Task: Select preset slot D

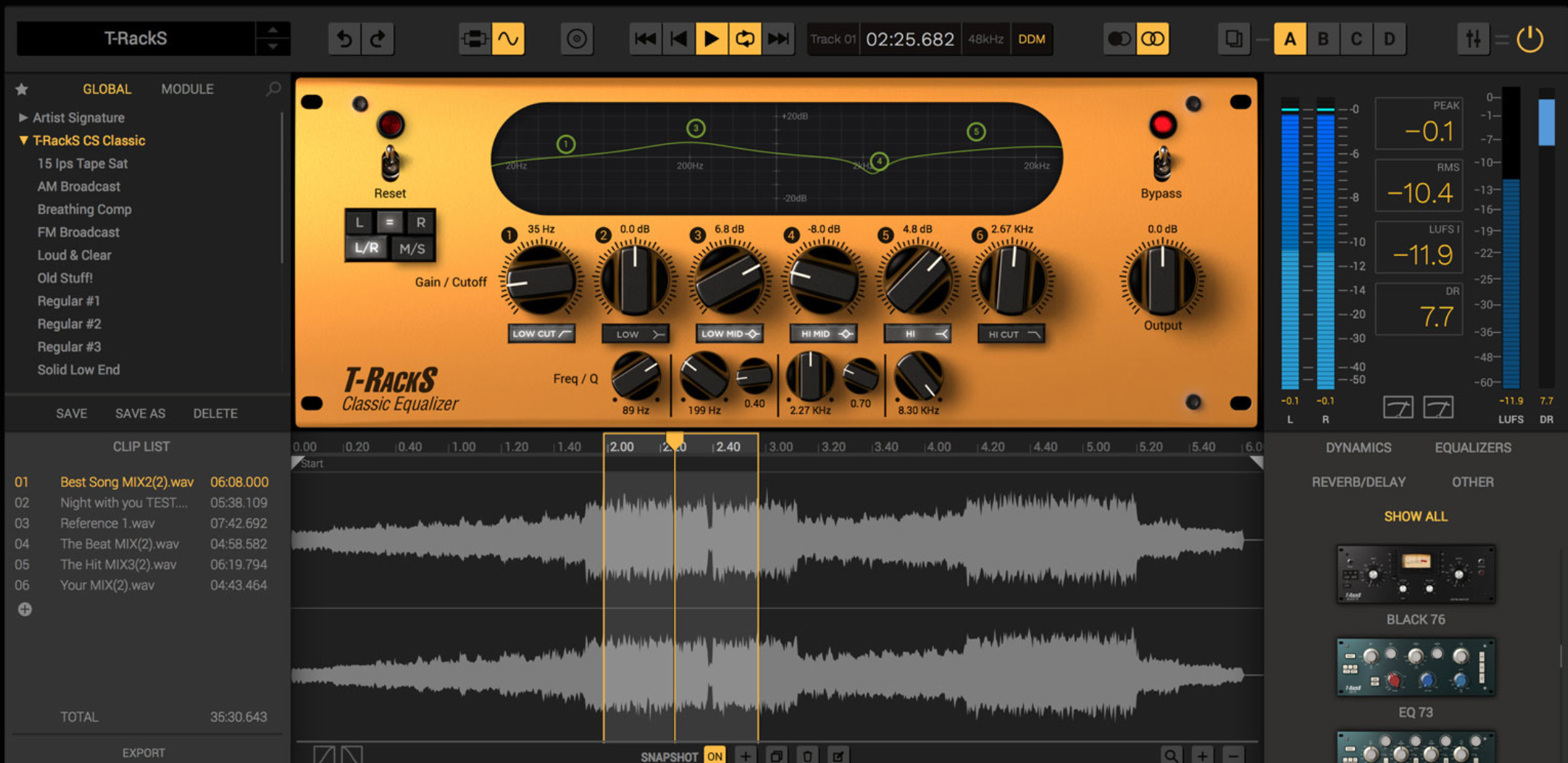Action: 1390,38
